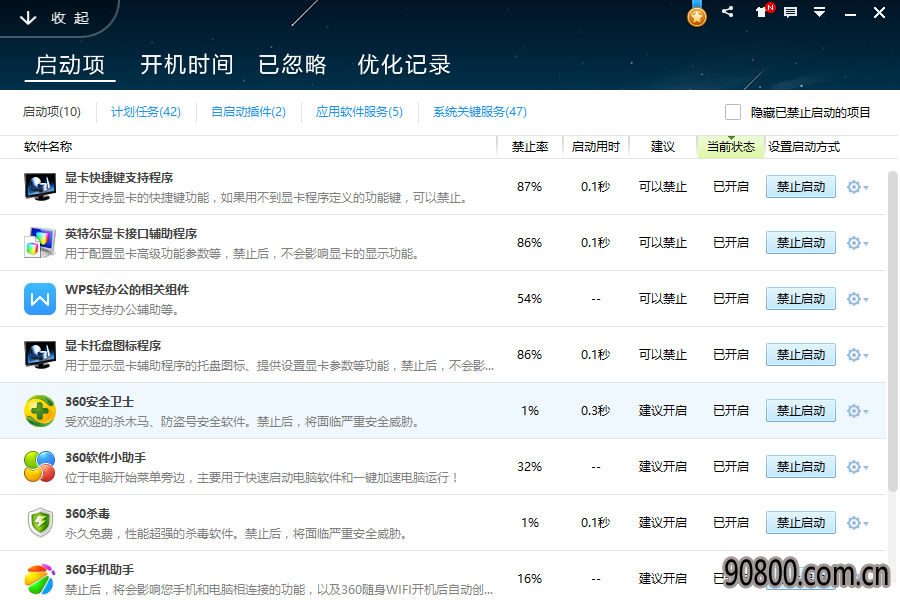Click the 英特尔显卡接口辅助程序 icon

[40, 242]
